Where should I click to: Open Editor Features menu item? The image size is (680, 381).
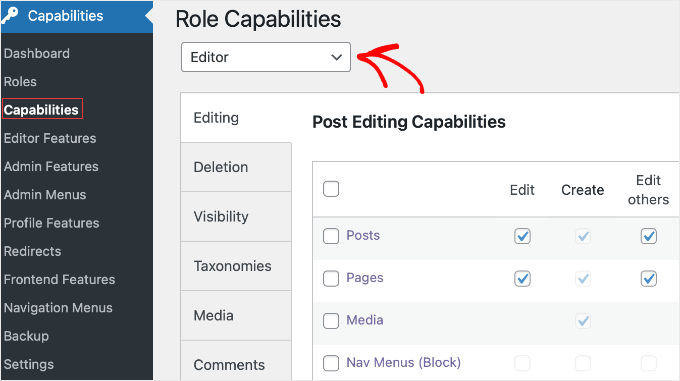pos(50,138)
